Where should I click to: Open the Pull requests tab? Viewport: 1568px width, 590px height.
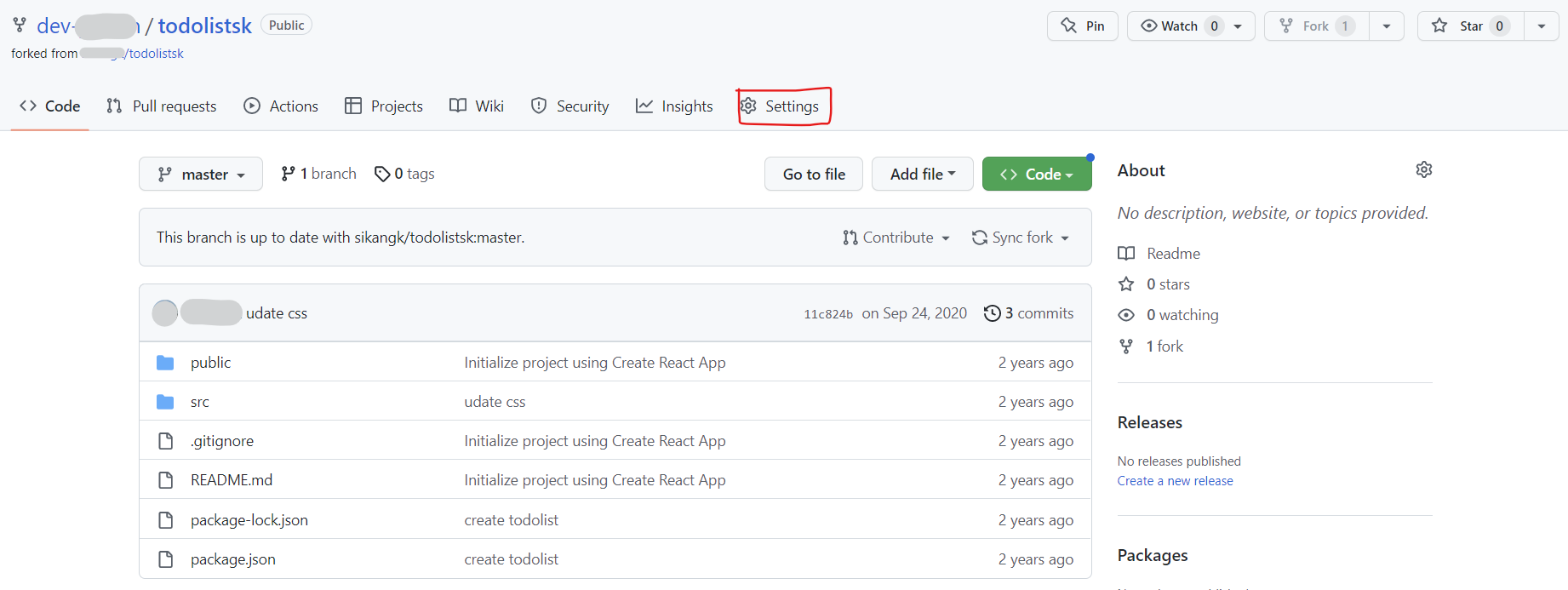[162, 106]
